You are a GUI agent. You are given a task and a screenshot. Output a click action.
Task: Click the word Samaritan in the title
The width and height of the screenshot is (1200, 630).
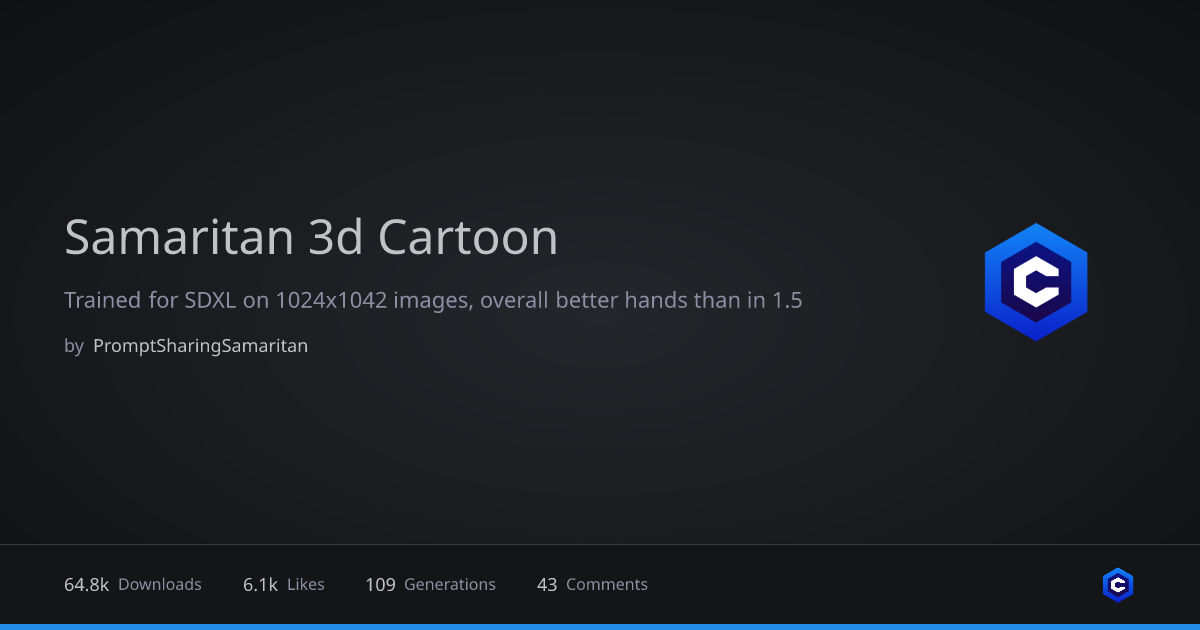(x=179, y=238)
